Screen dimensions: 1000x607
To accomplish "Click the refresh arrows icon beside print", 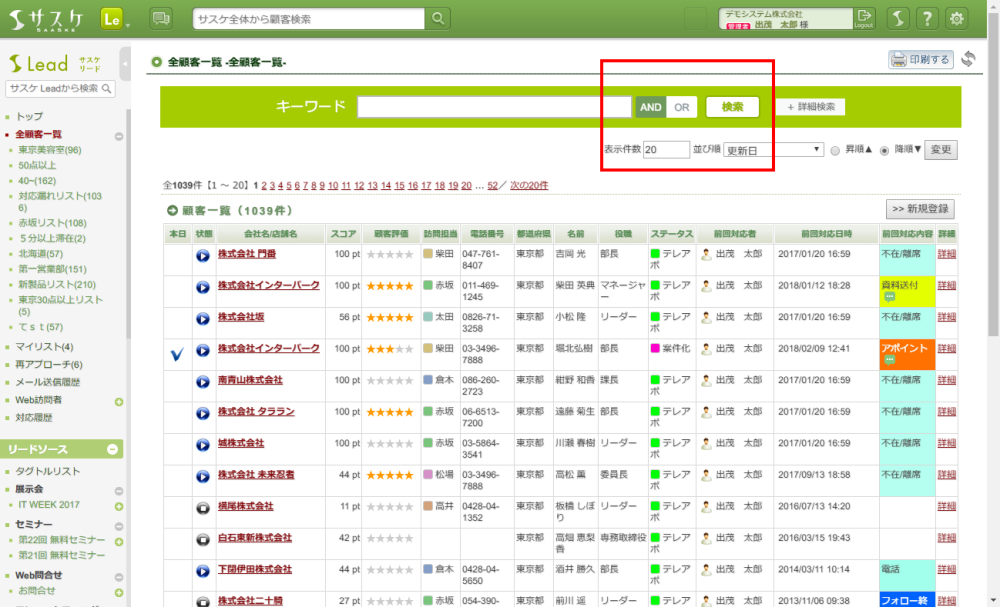I will tap(968, 60).
